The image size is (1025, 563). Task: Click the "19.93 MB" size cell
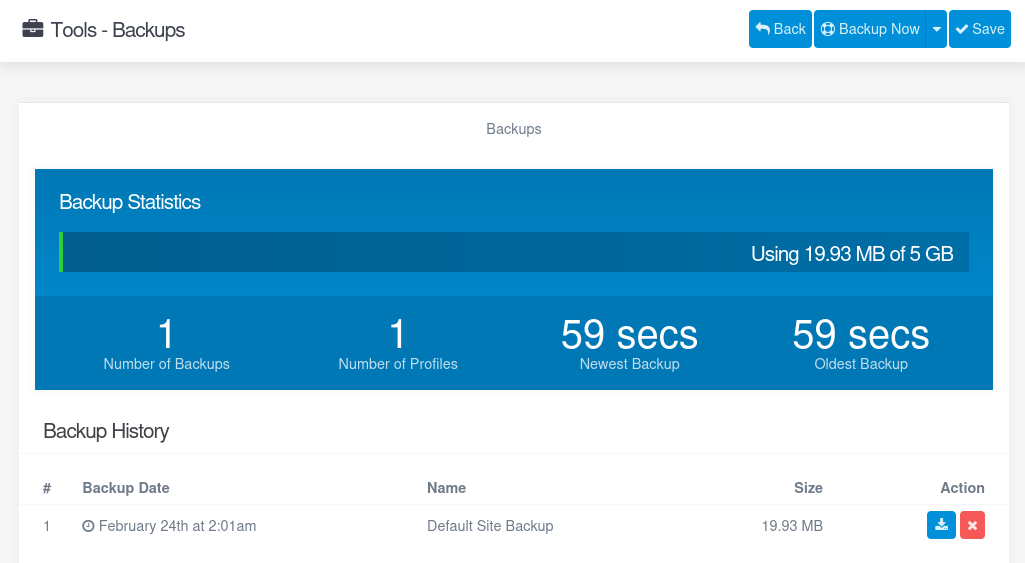[x=792, y=526]
